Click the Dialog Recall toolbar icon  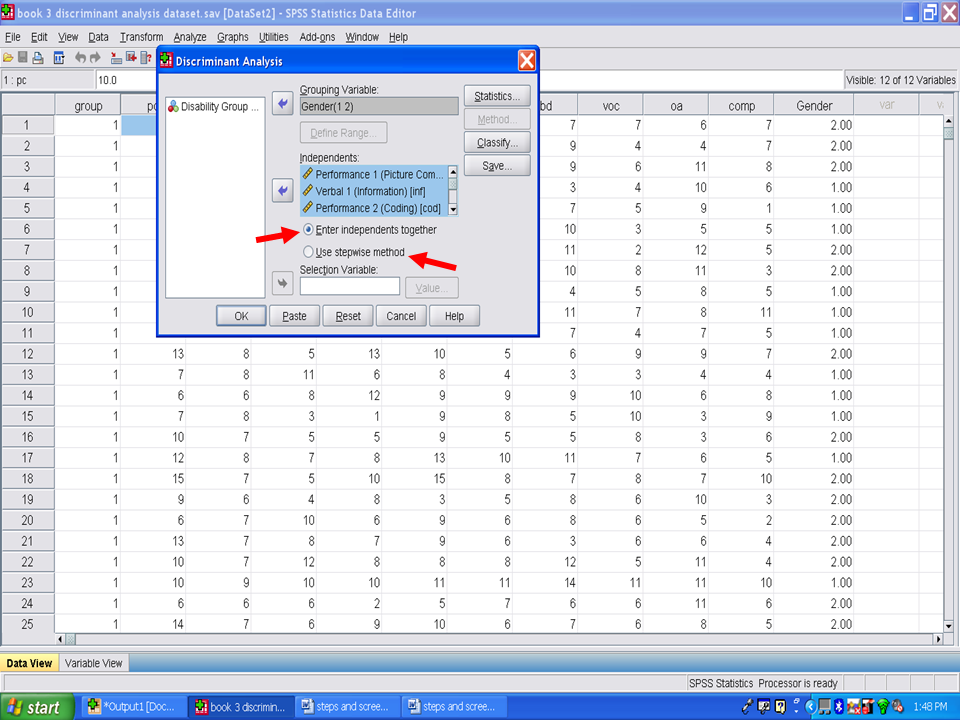click(x=59, y=58)
